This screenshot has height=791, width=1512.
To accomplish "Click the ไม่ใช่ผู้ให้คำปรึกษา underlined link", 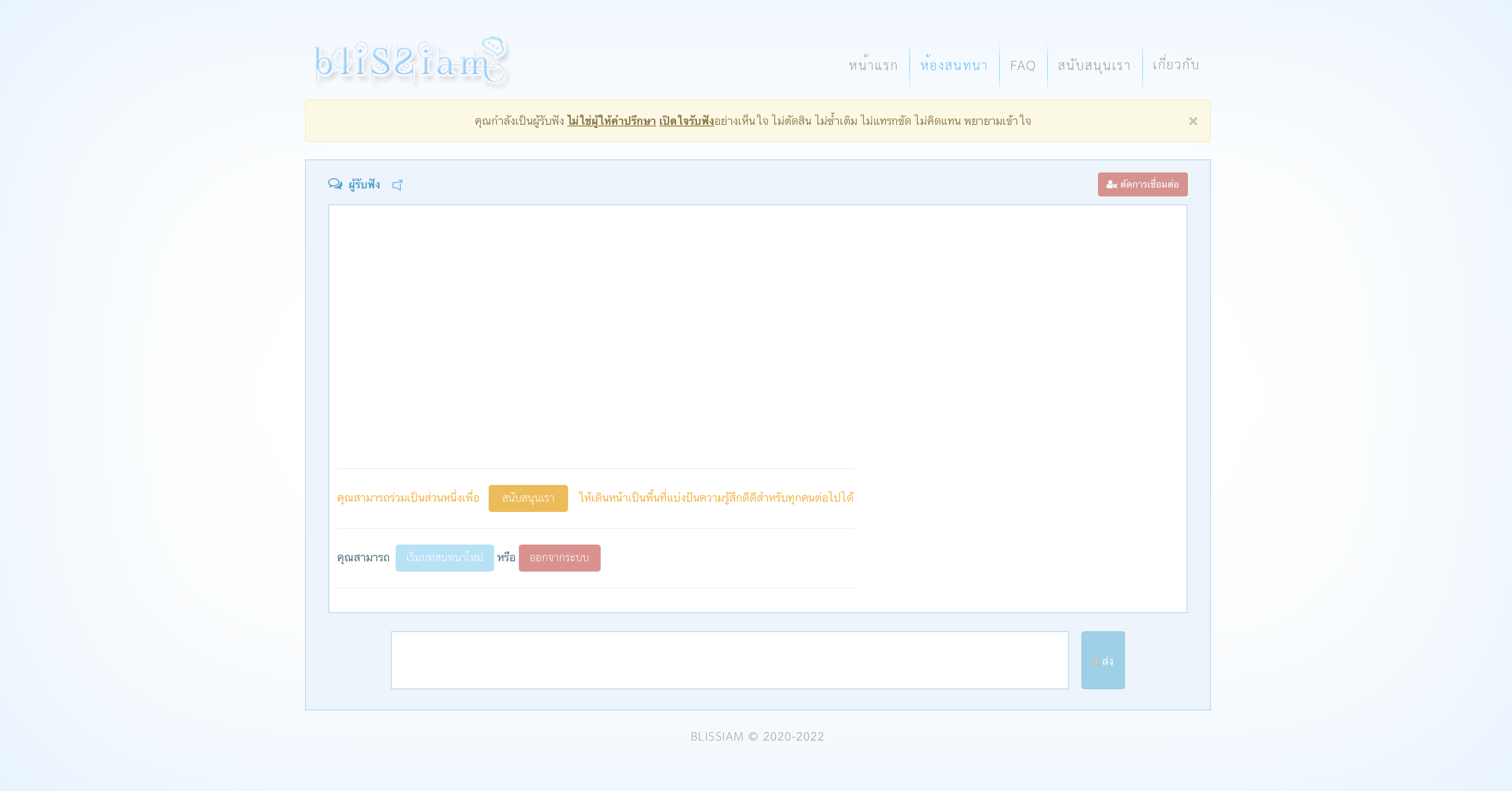I will 611,121.
